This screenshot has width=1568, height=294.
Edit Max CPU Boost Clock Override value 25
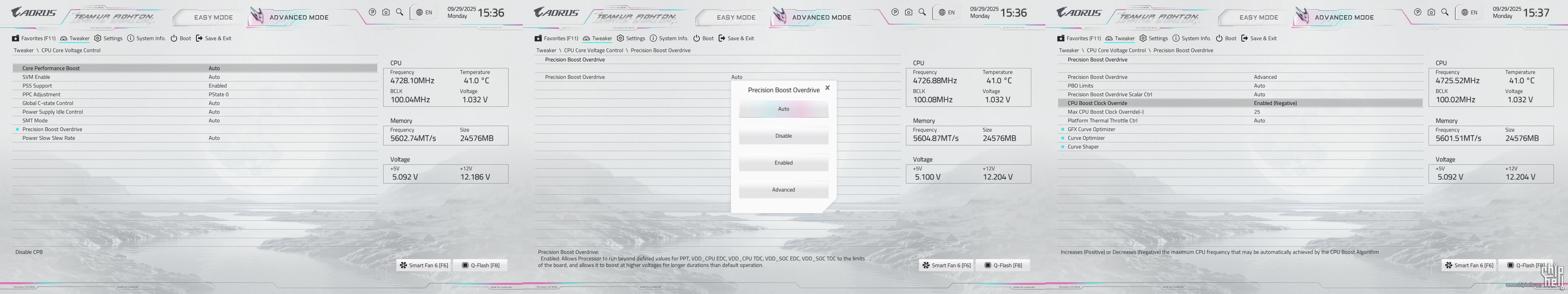1257,112
